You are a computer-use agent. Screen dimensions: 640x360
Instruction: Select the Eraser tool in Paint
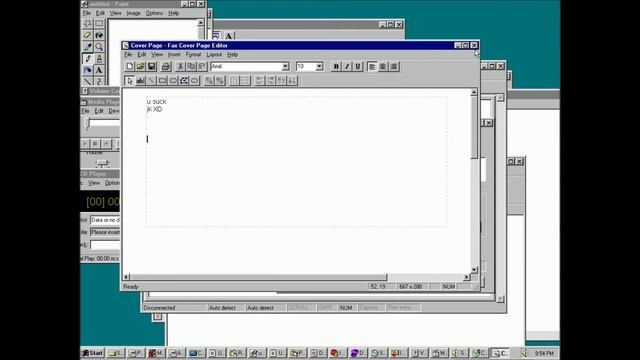point(87,35)
